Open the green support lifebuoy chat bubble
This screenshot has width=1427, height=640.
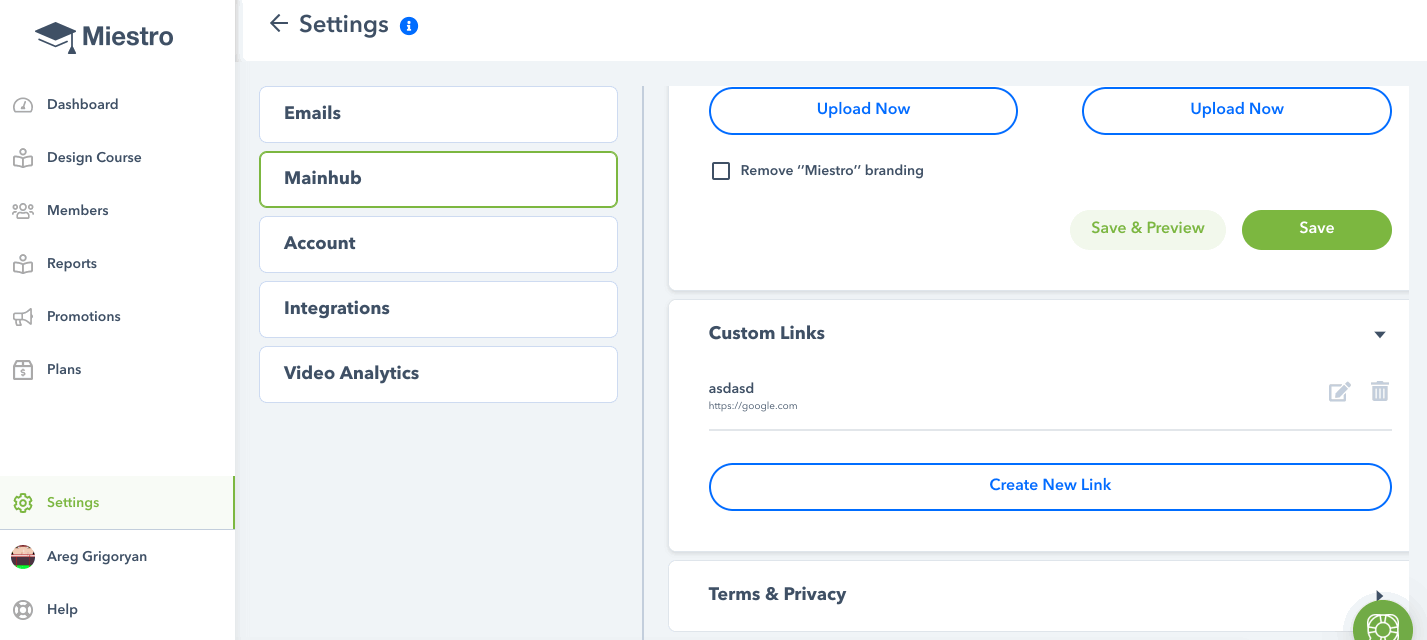1384,622
